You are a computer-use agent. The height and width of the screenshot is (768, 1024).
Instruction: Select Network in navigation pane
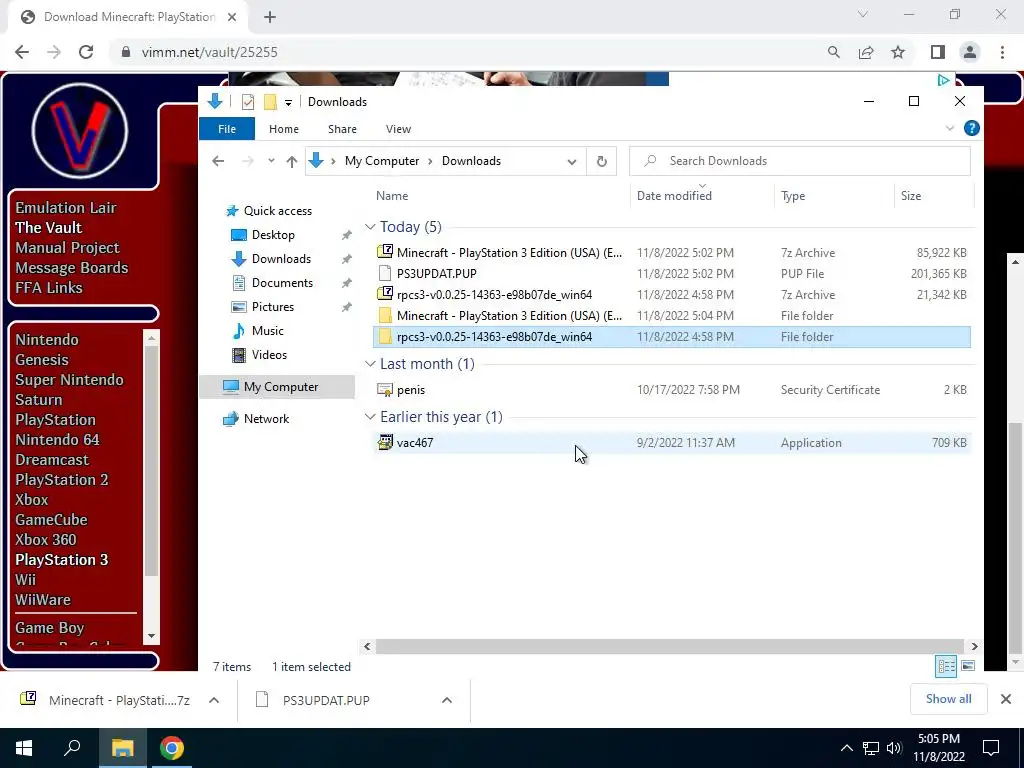click(266, 419)
